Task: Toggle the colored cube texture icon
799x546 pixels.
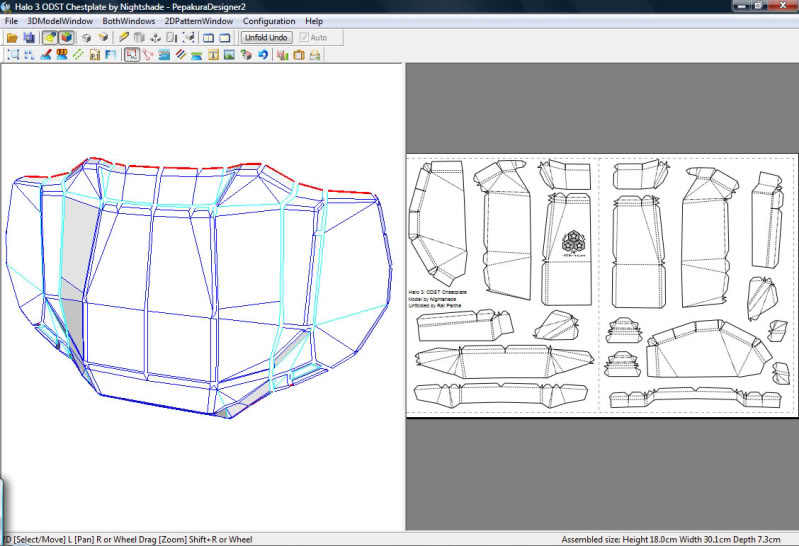Action: pos(66,37)
